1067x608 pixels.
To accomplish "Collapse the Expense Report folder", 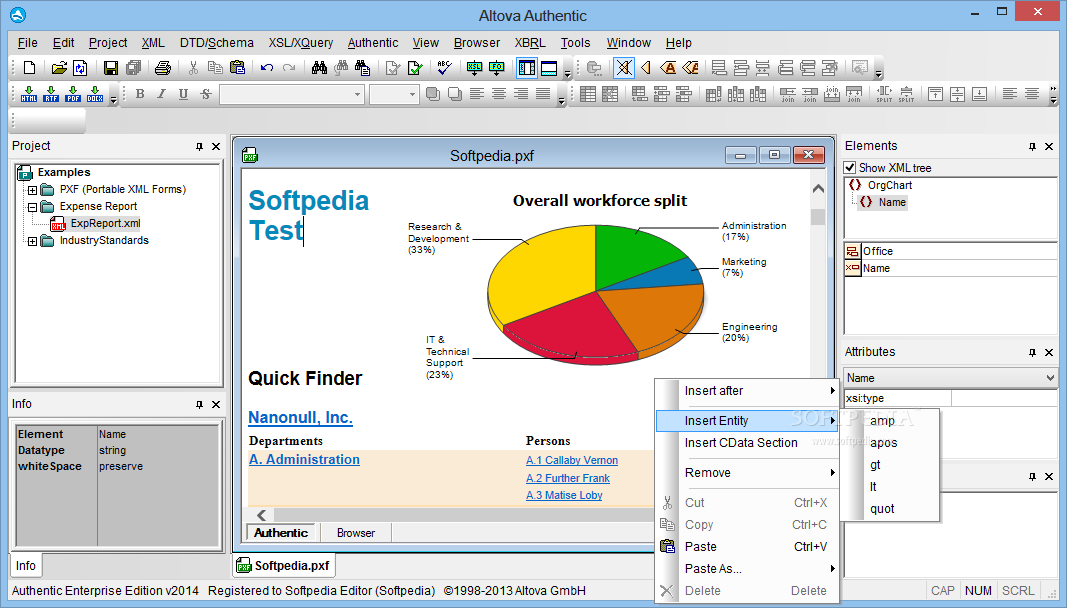I will pos(32,207).
